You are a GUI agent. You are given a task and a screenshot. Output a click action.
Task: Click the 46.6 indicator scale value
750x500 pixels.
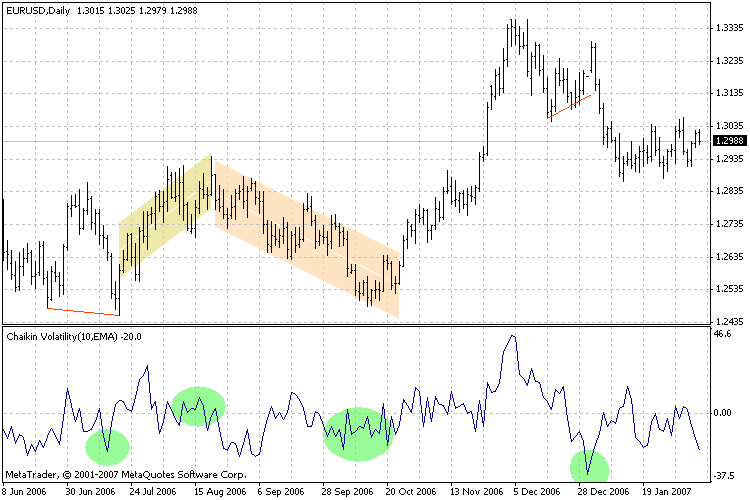(x=722, y=335)
